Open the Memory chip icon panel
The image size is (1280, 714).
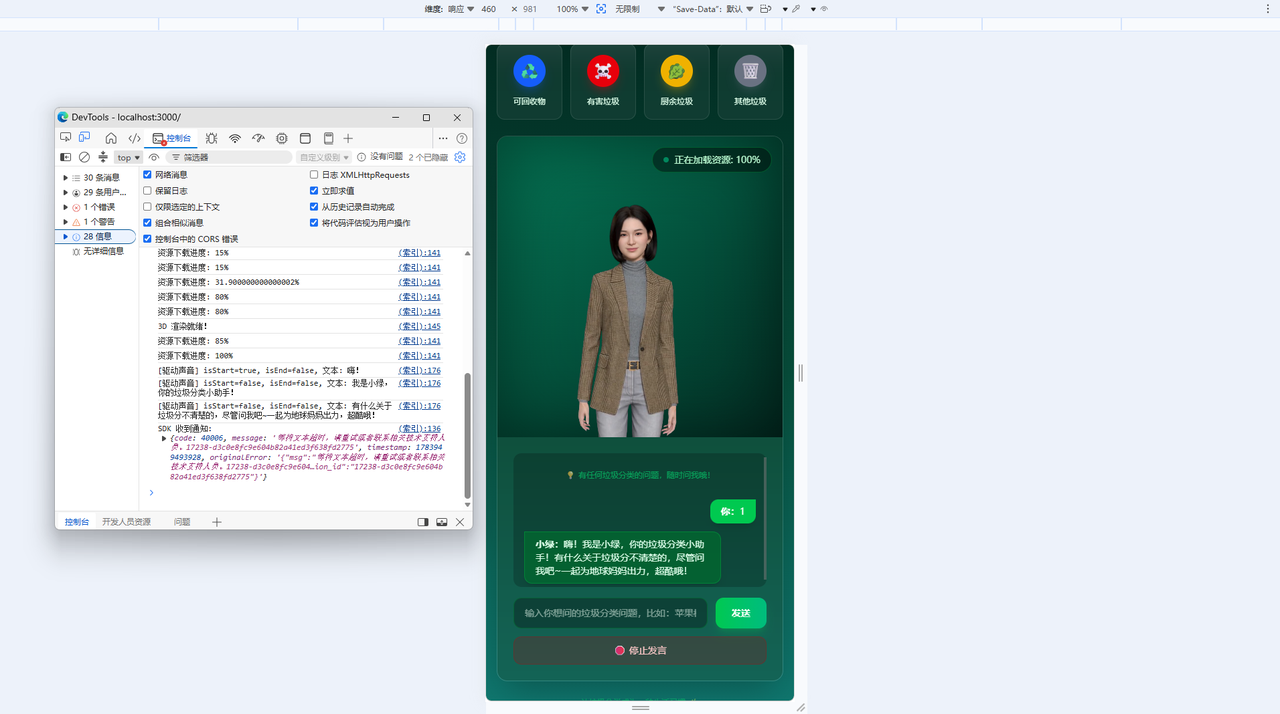coord(282,138)
